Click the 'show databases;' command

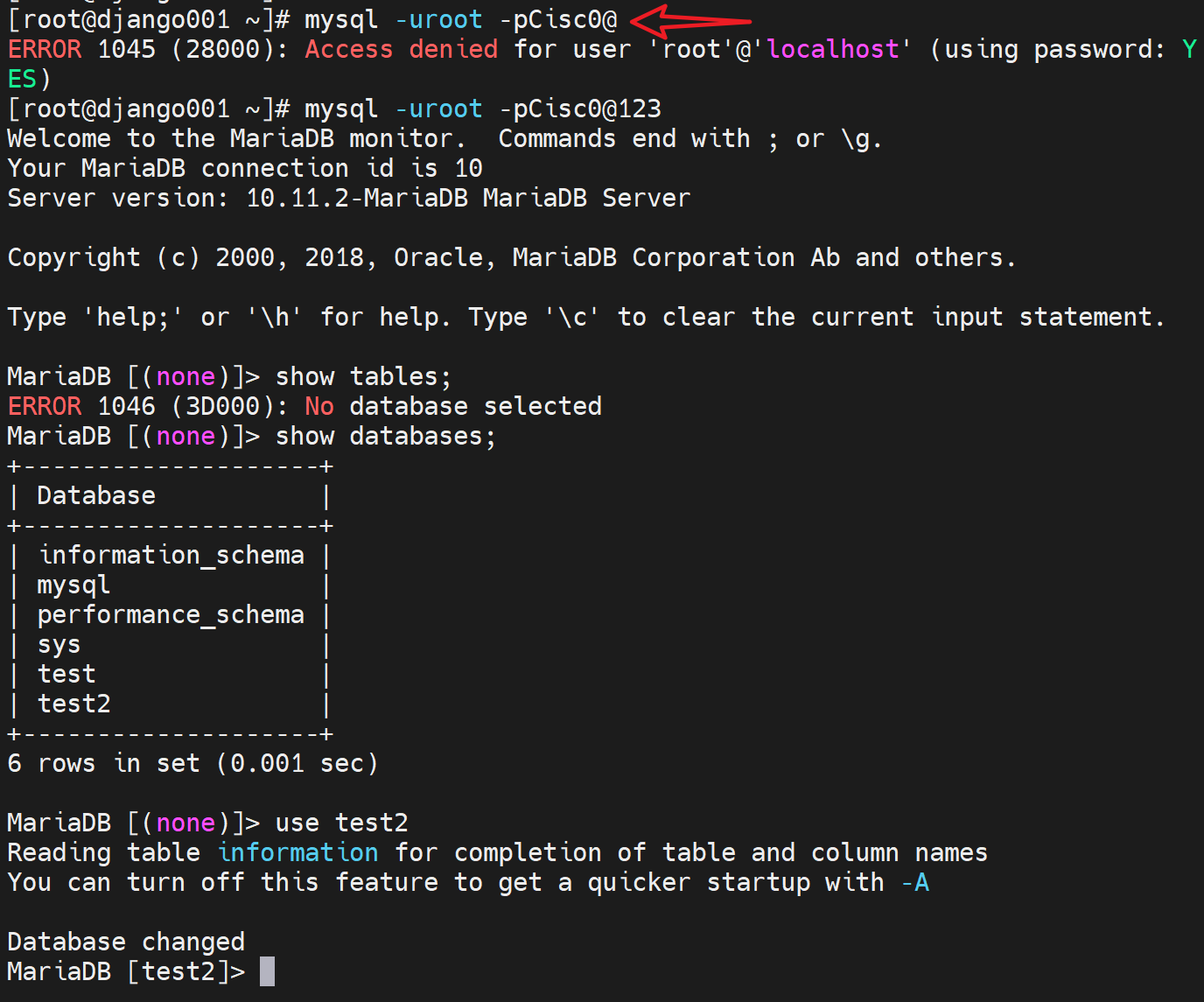click(385, 436)
